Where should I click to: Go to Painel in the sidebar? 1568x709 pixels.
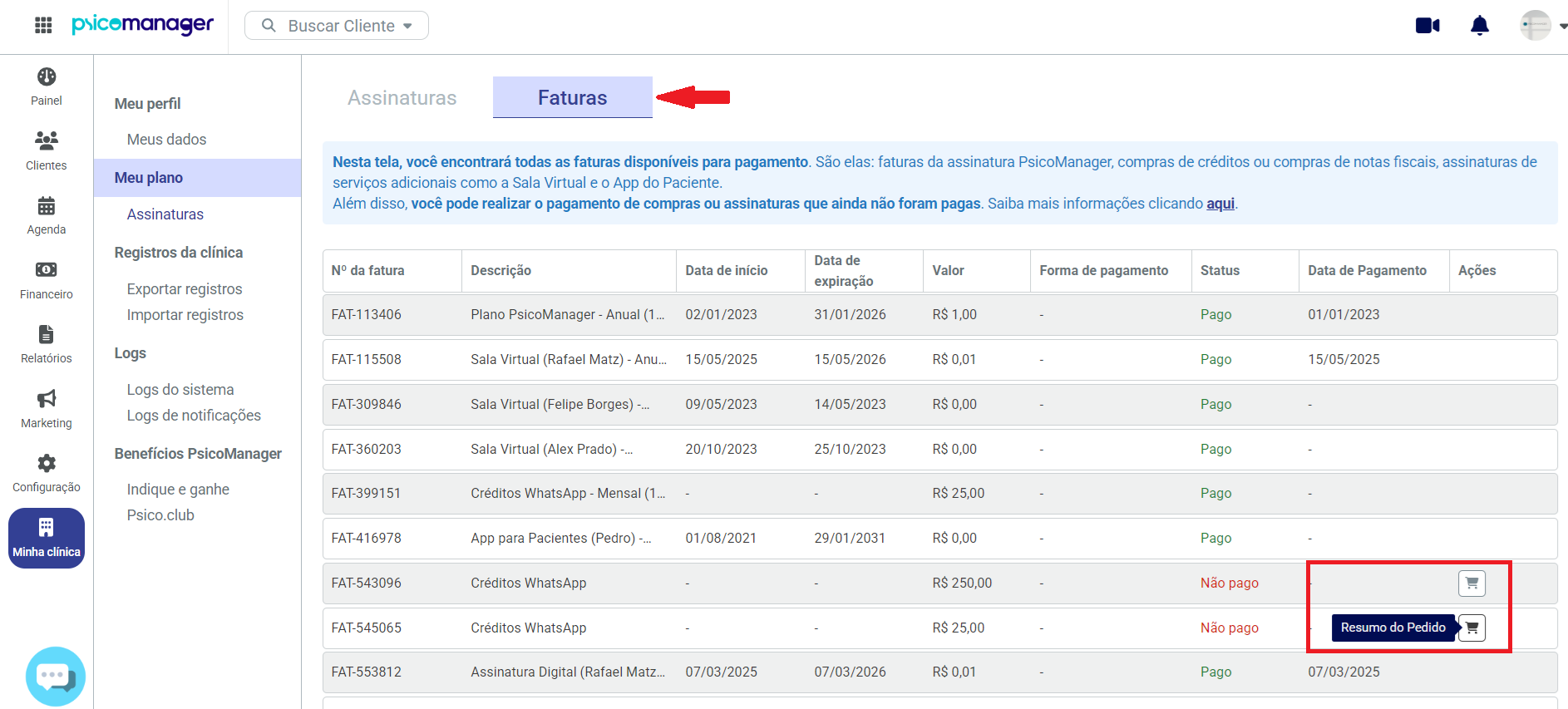47,86
